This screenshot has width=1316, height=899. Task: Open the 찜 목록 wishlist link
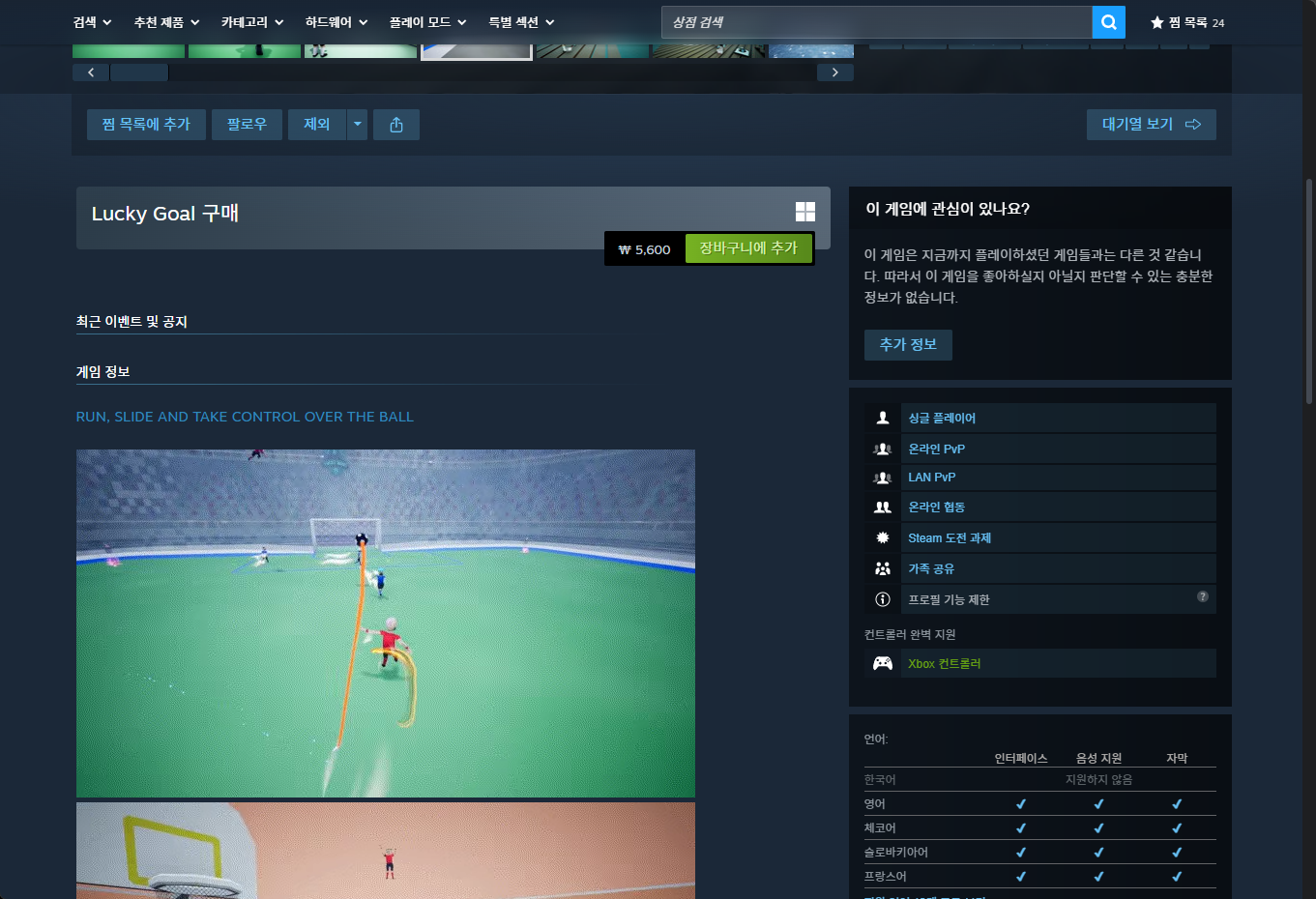coord(1187,22)
